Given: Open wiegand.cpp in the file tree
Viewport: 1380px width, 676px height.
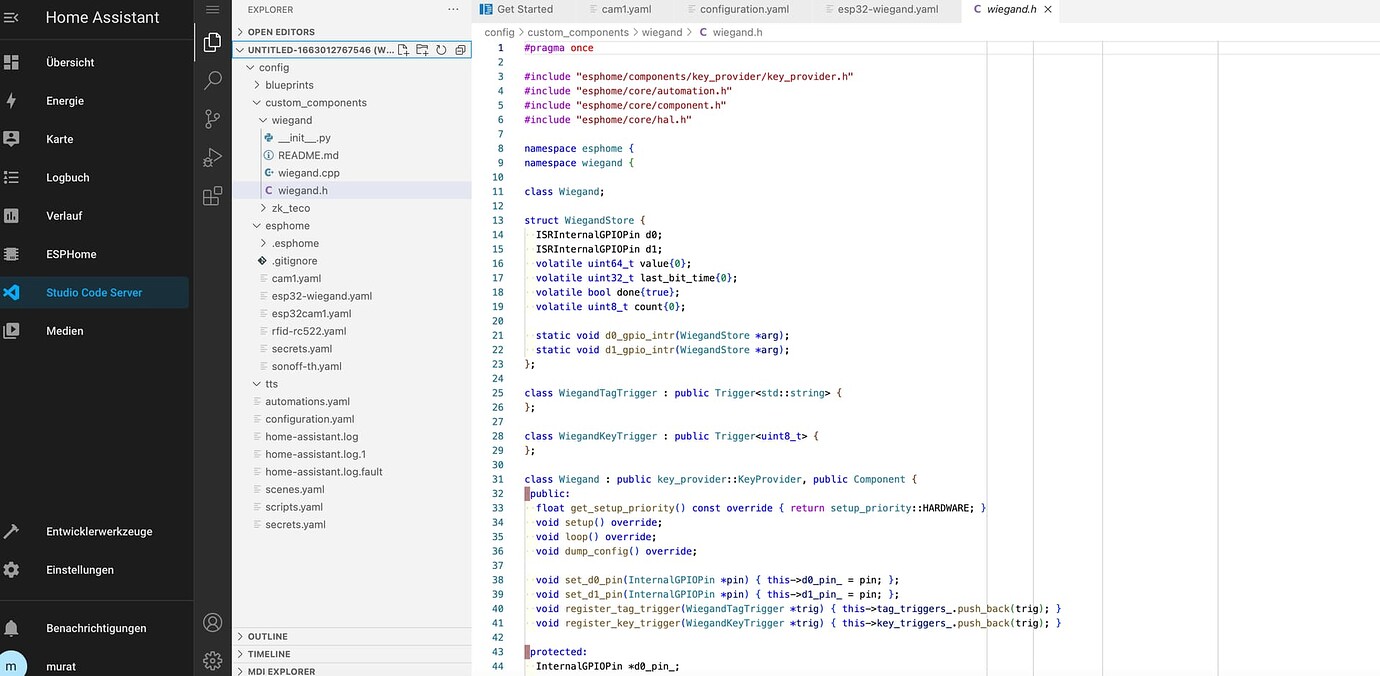Looking at the screenshot, I should 308,173.
